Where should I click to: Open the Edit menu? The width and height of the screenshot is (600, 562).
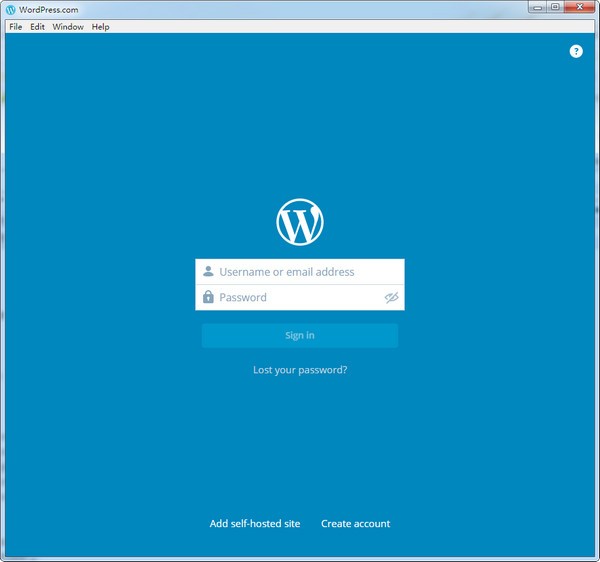point(38,27)
